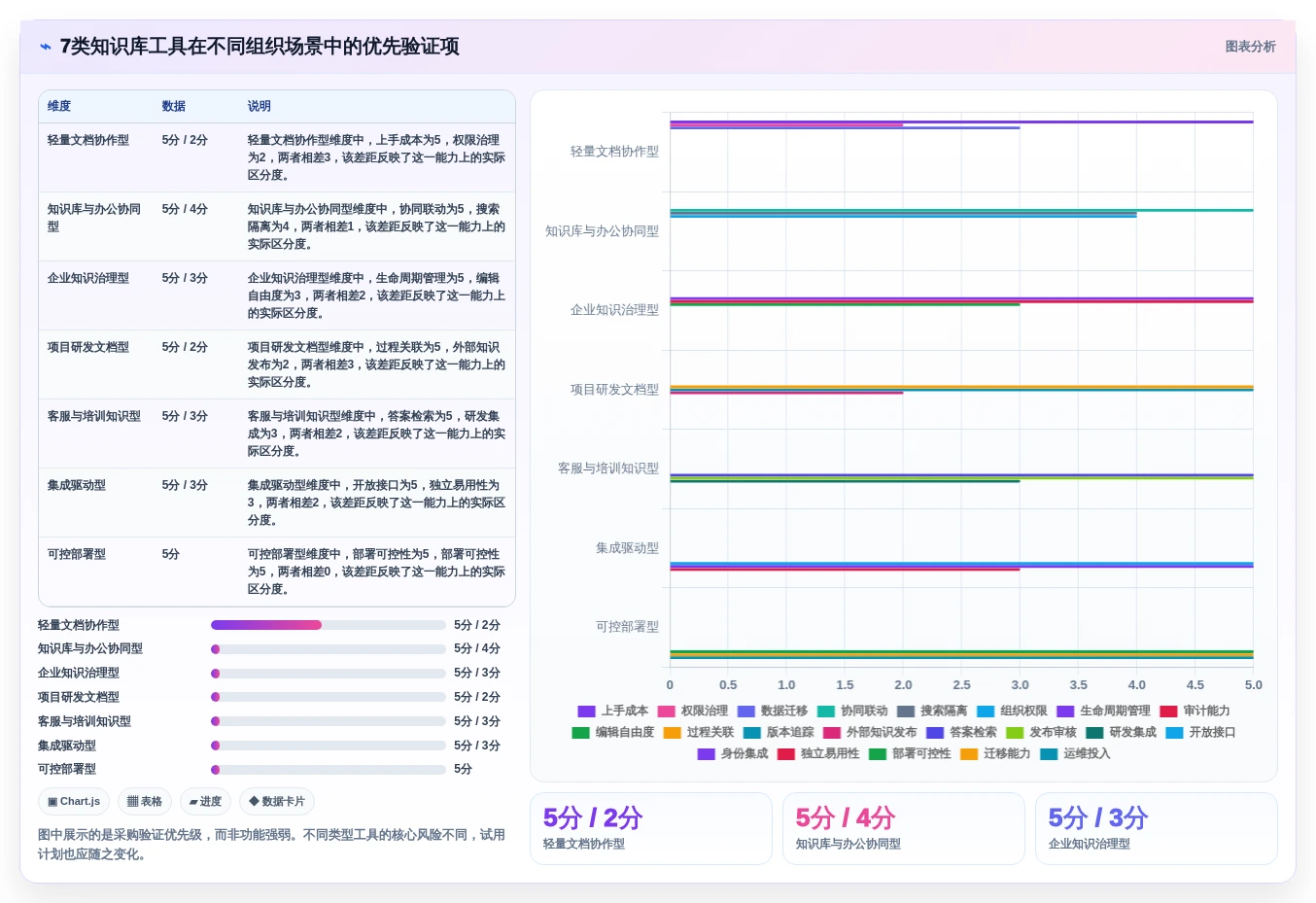Click the table description starting 集成驱动型维度中
1316x903 pixels.
click(376, 503)
